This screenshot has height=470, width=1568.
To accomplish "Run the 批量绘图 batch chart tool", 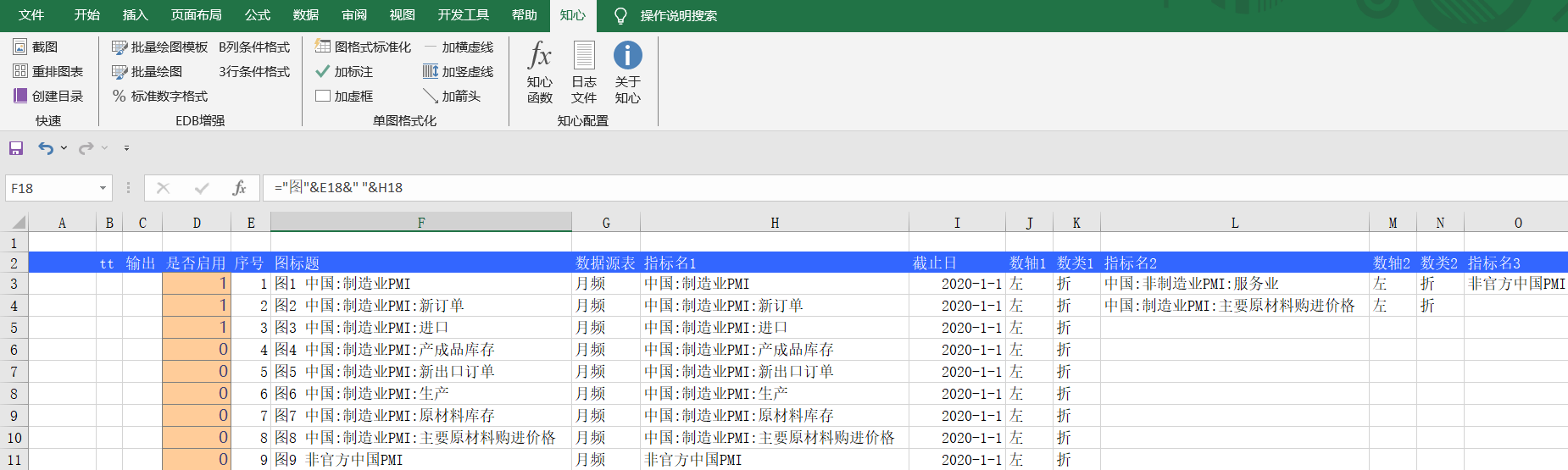I will (147, 72).
